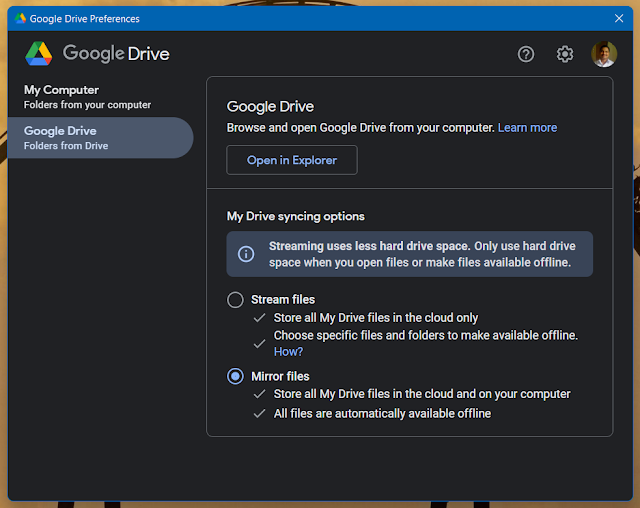Select the Stream files radio button
This screenshot has height=508, width=640.
[x=235, y=299]
